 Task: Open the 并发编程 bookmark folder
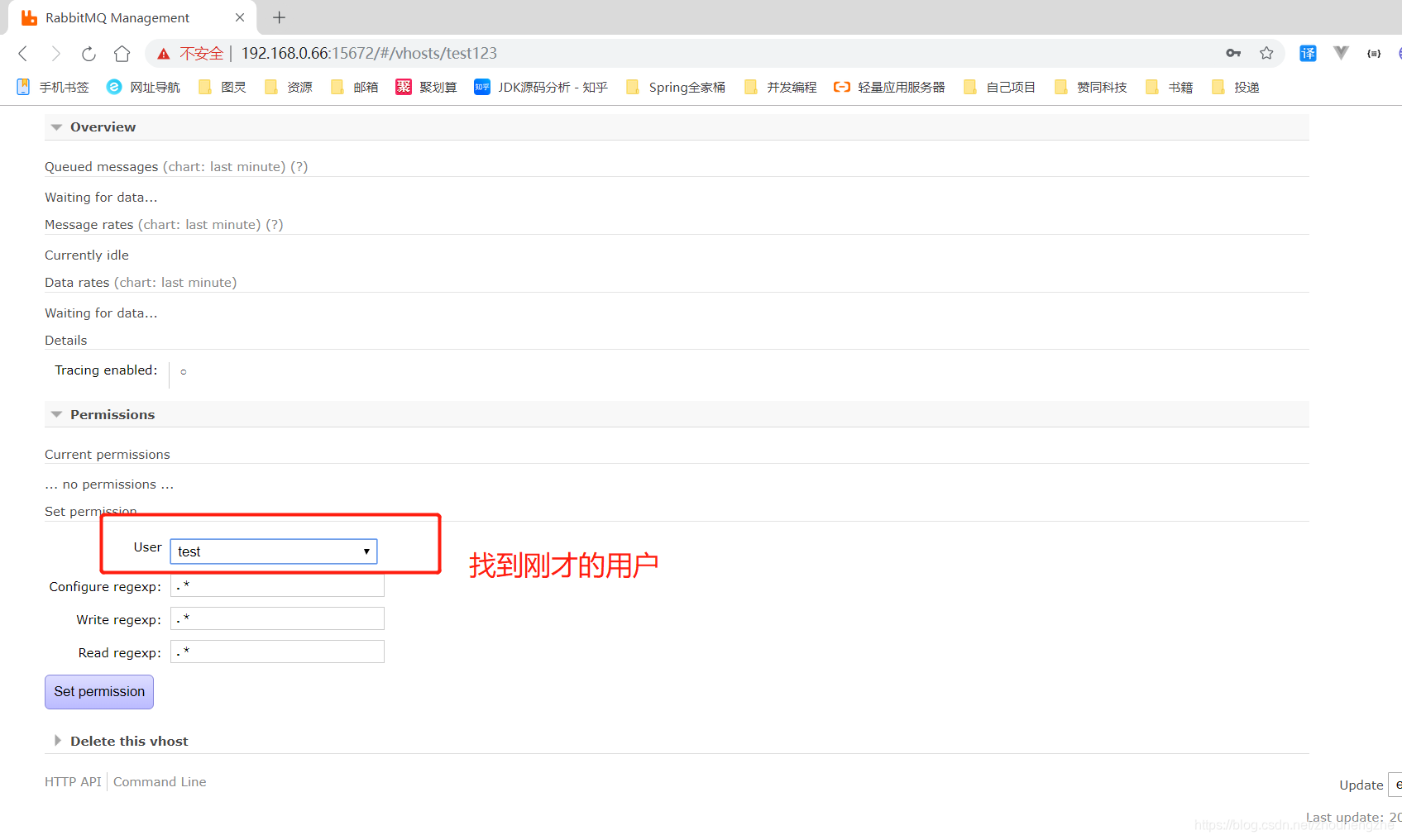[780, 87]
